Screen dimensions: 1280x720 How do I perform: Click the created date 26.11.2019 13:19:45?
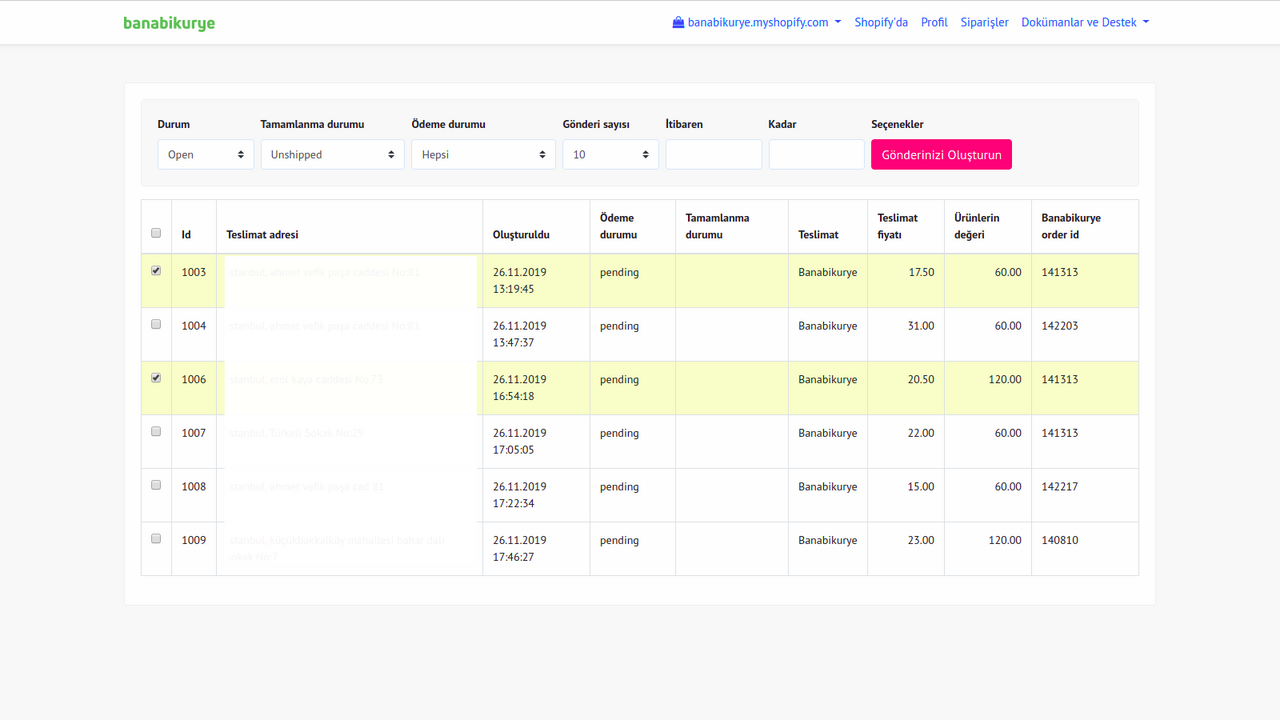coord(520,280)
